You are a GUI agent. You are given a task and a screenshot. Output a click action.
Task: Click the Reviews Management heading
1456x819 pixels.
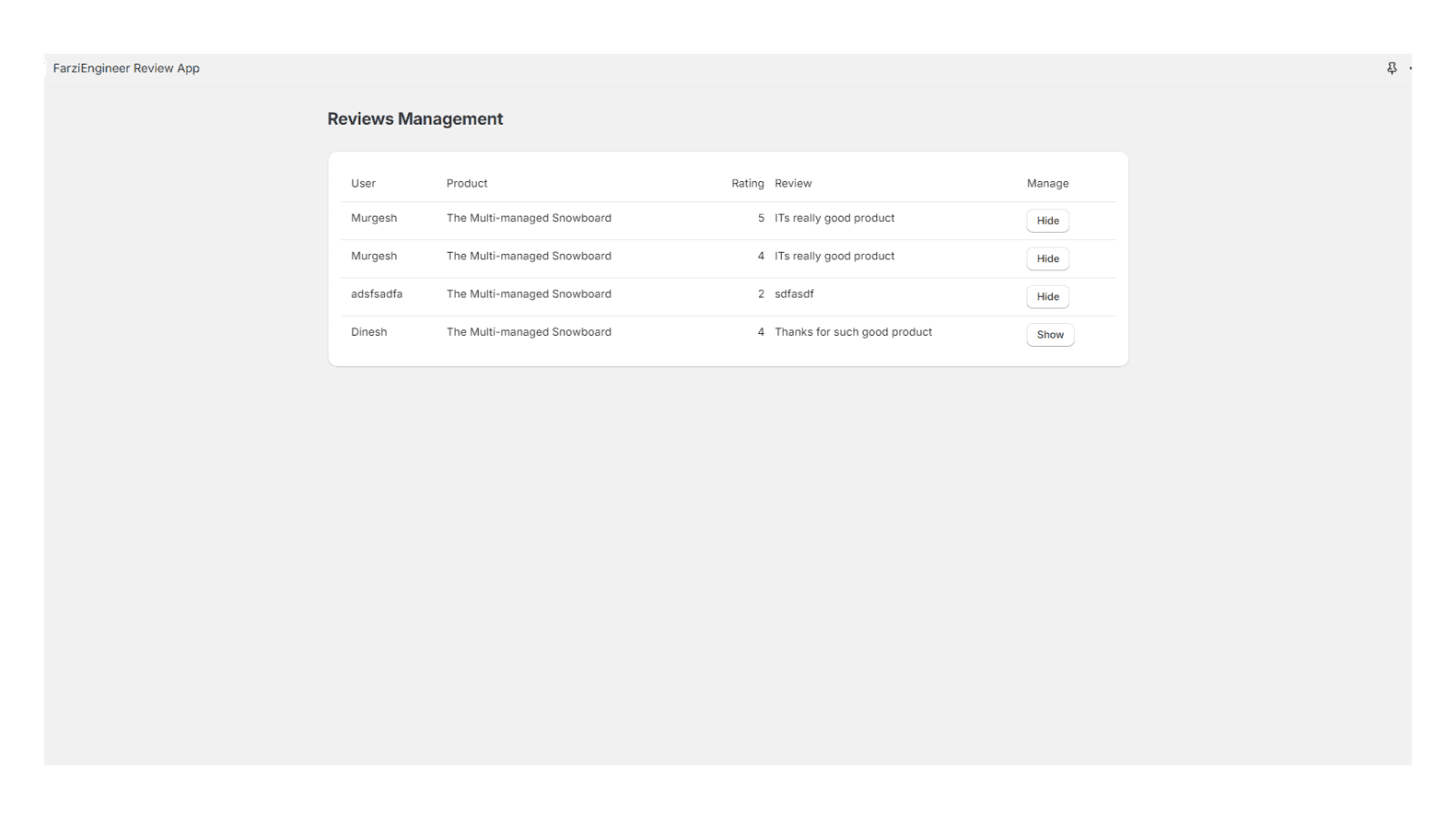[x=415, y=119]
